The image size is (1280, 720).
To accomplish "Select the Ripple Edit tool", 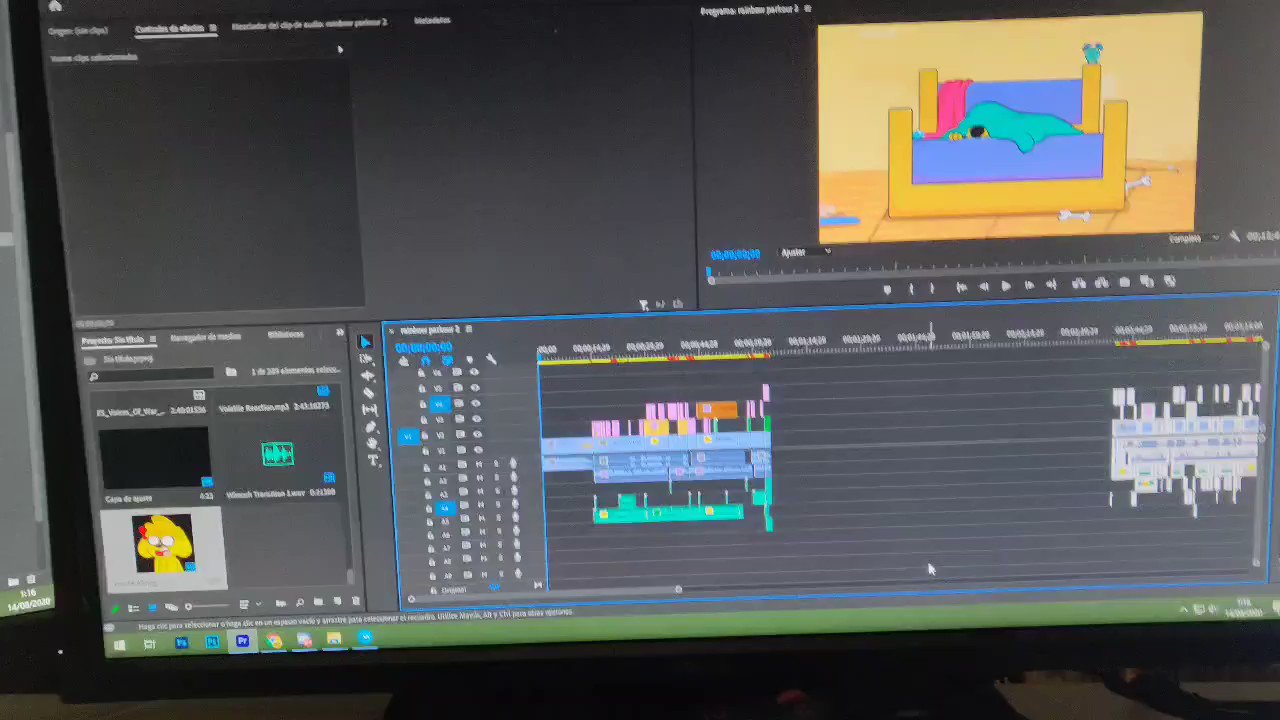I will point(366,376).
